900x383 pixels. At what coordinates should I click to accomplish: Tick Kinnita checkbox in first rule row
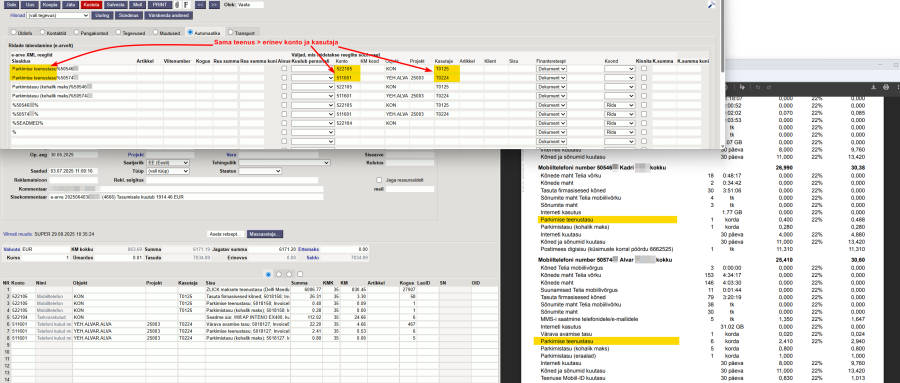click(644, 69)
